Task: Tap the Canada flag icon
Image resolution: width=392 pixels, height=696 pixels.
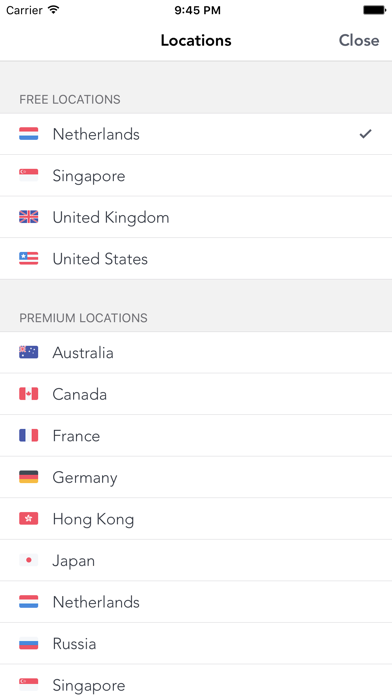Action: [28, 394]
